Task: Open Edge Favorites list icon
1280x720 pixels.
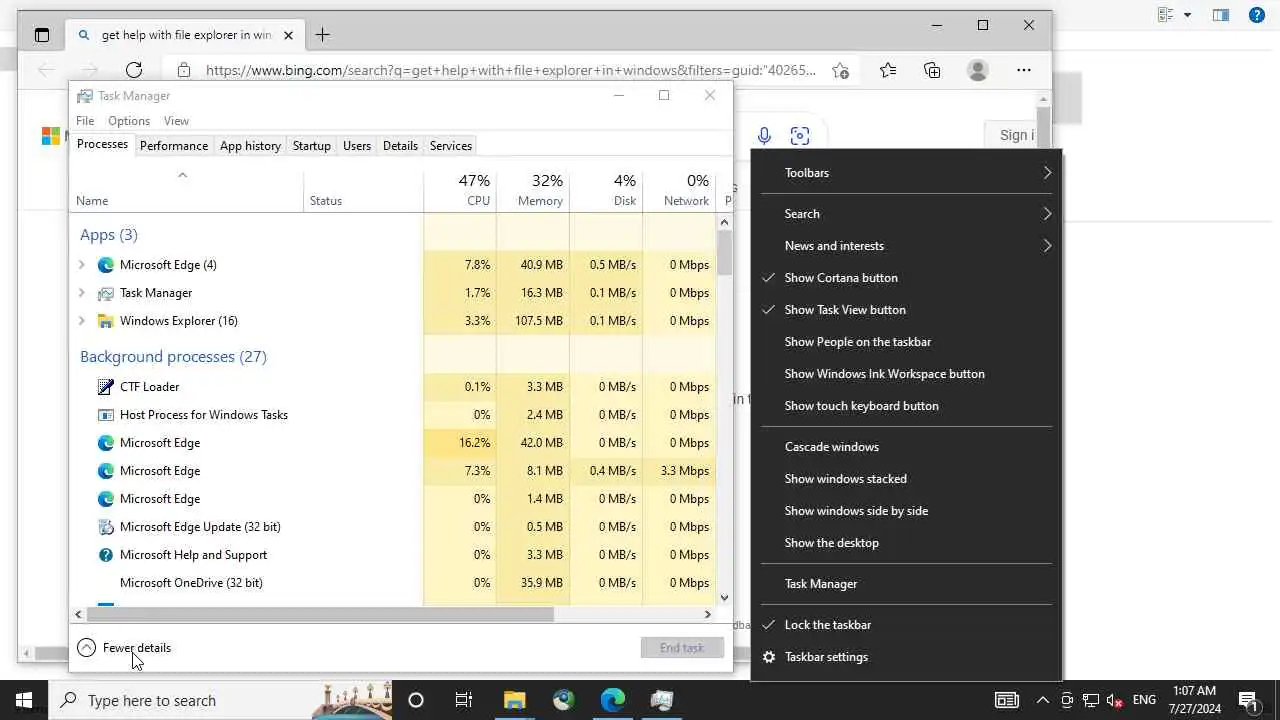Action: pyautogui.click(x=888, y=70)
